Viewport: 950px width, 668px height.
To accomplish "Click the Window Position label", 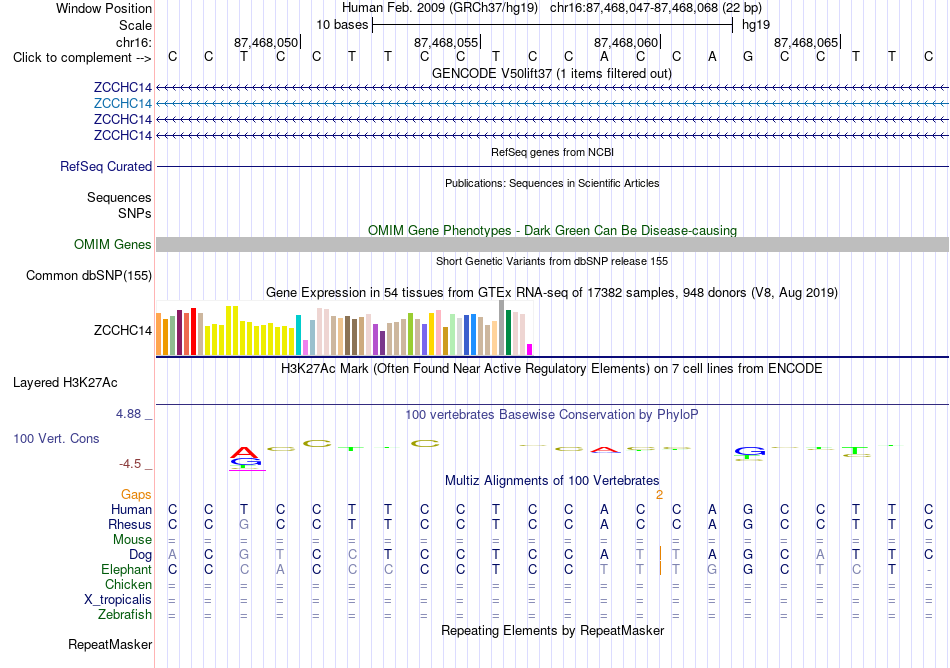I will [x=104, y=8].
